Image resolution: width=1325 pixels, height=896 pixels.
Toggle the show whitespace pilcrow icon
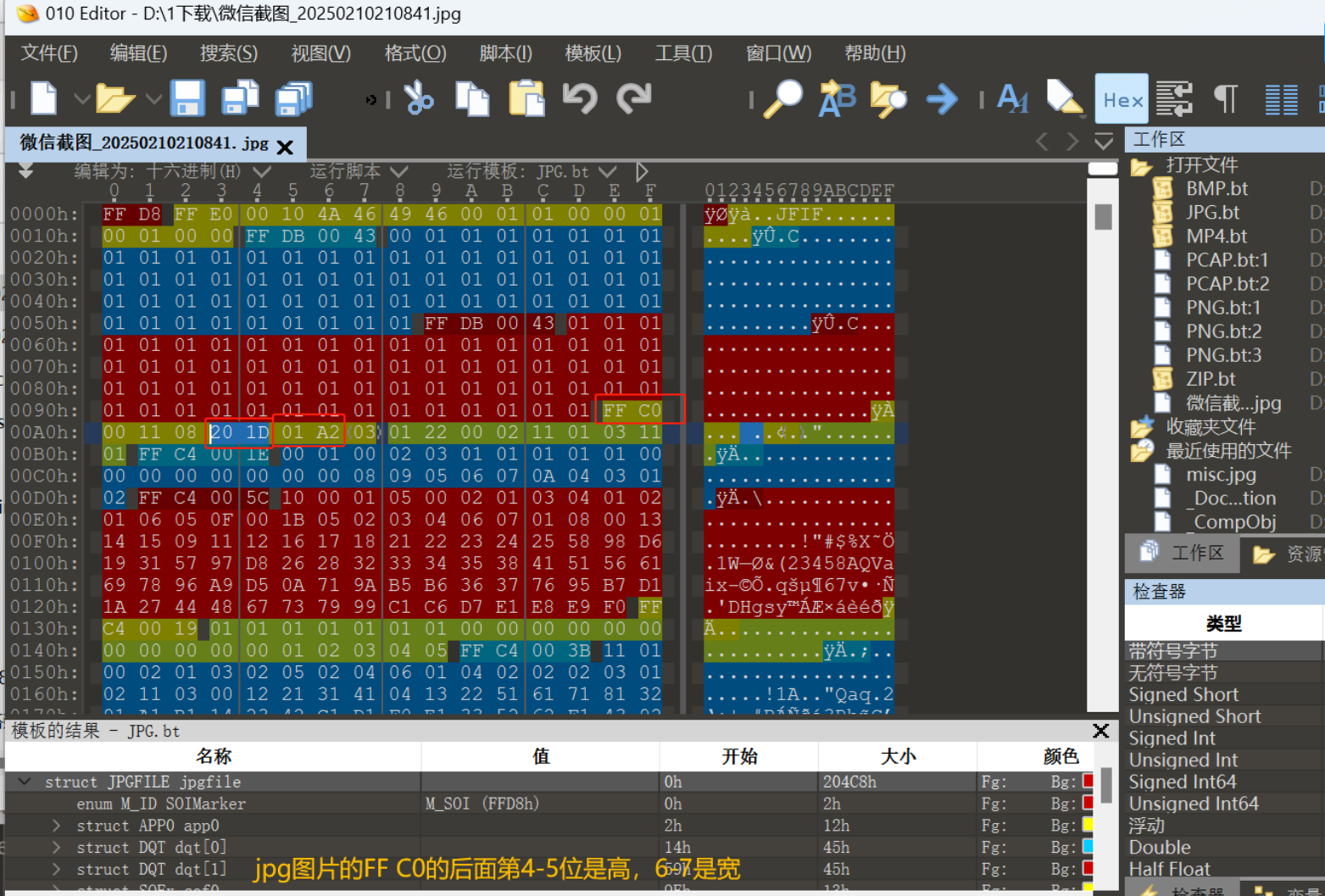pyautogui.click(x=1226, y=99)
